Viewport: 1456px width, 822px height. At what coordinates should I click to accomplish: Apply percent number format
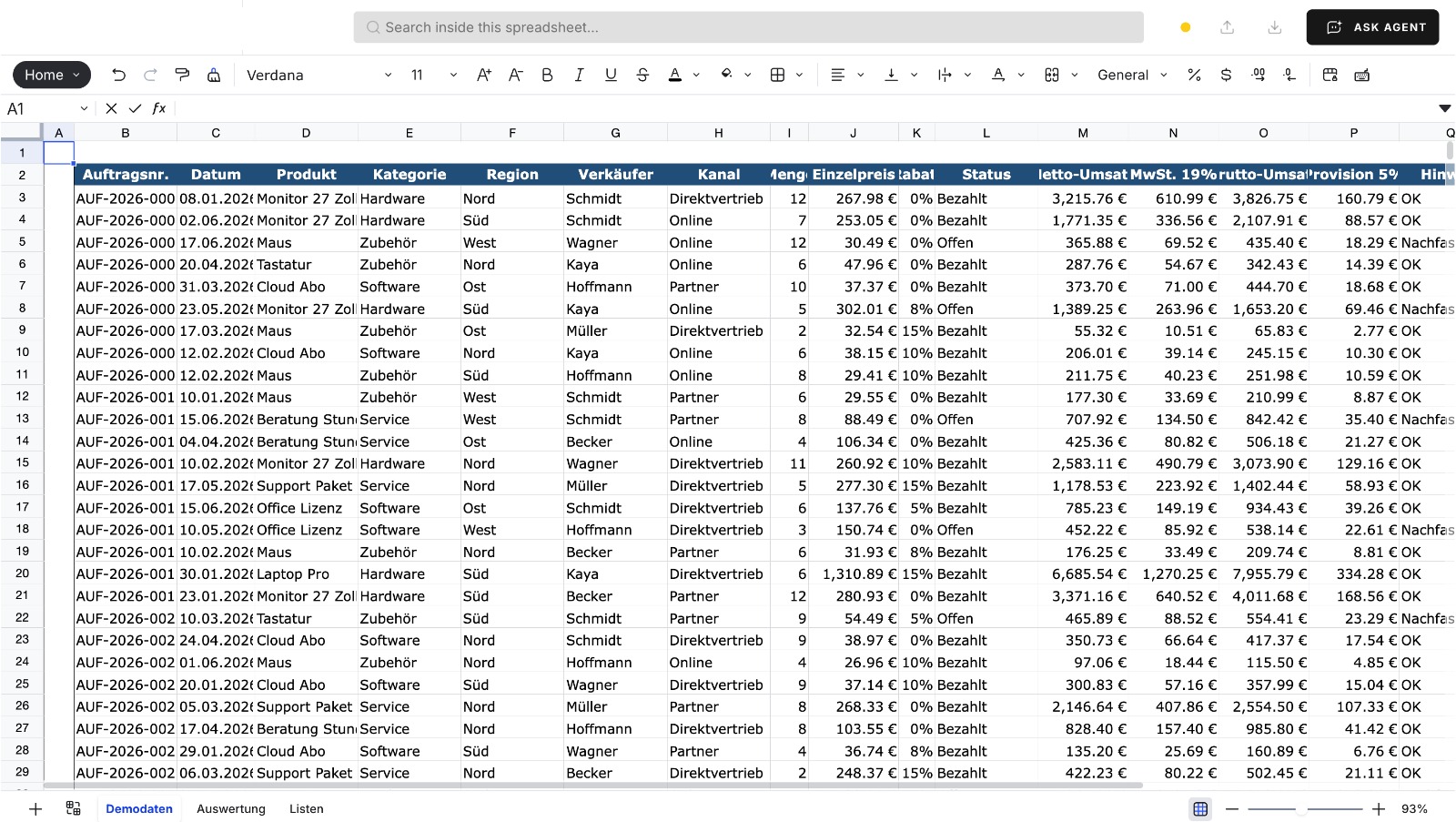click(x=1194, y=76)
